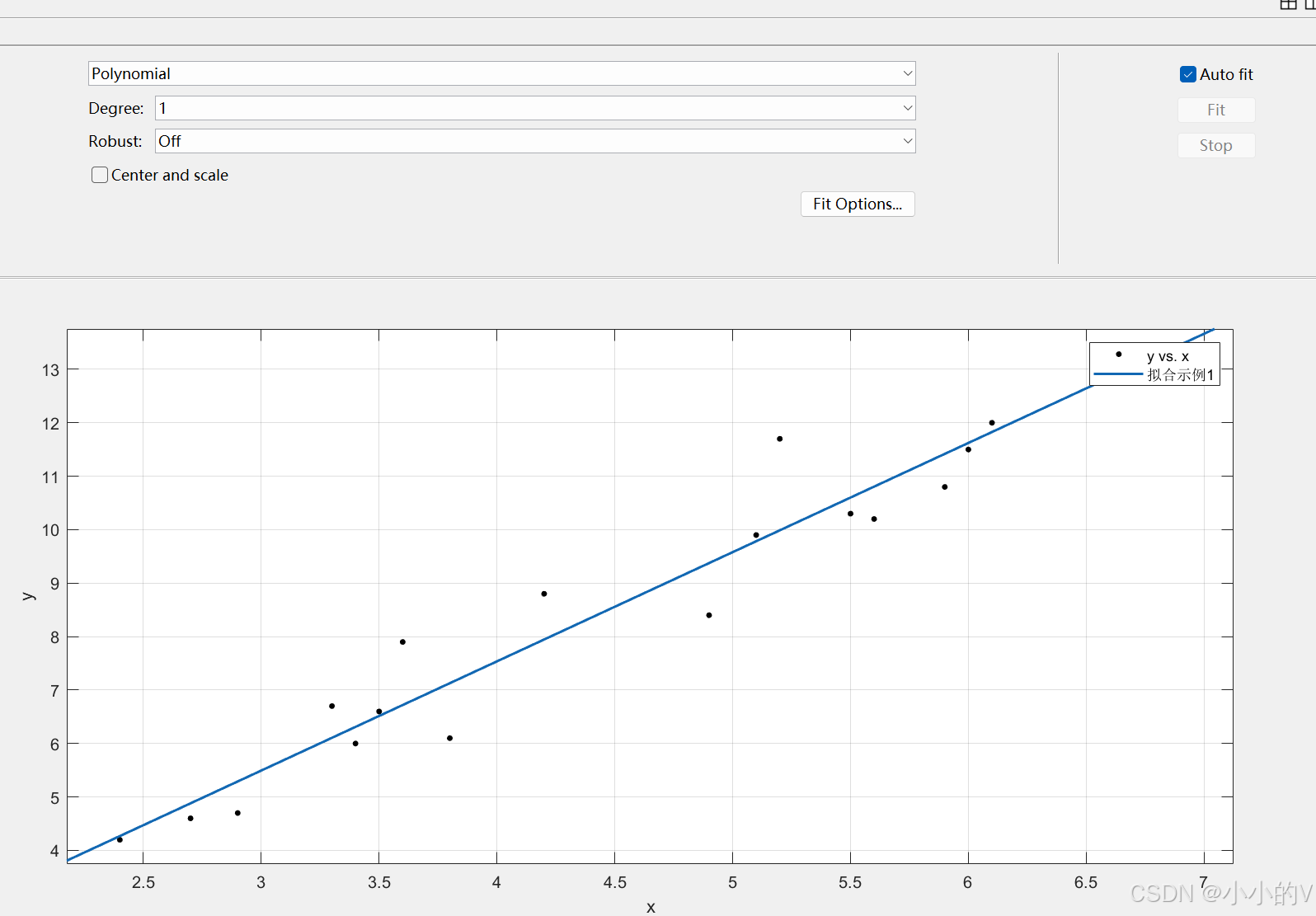
Task: Open the Degree dropdown
Action: point(535,108)
